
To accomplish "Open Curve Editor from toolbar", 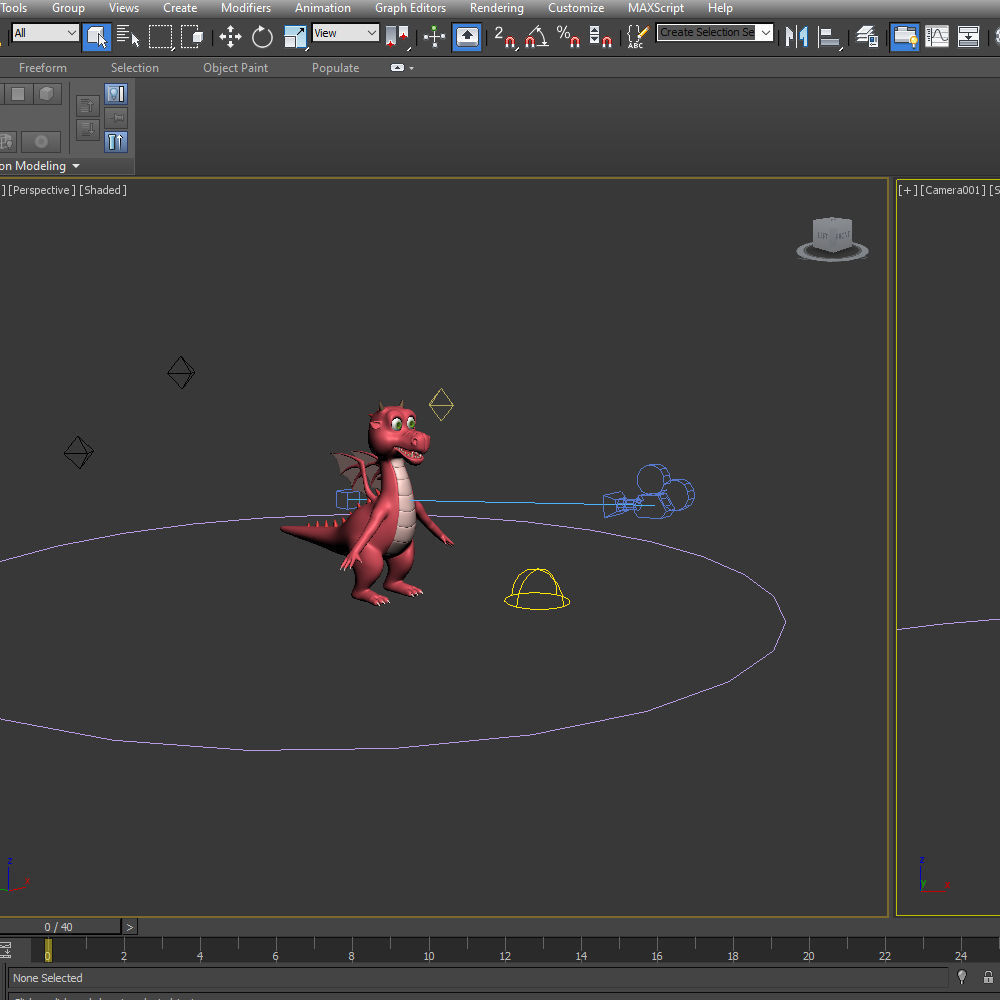I will click(937, 36).
